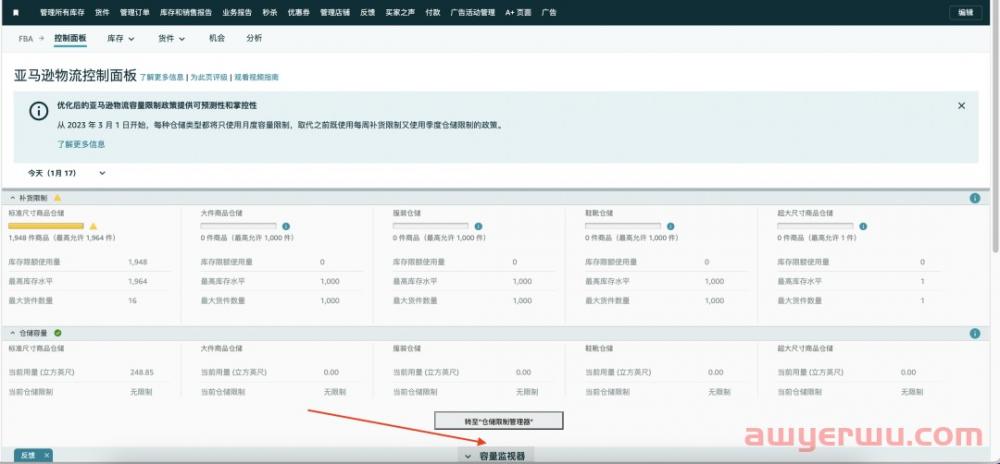Open the 为此页评级 link
Screen dimensions: 1000x464
209,77
